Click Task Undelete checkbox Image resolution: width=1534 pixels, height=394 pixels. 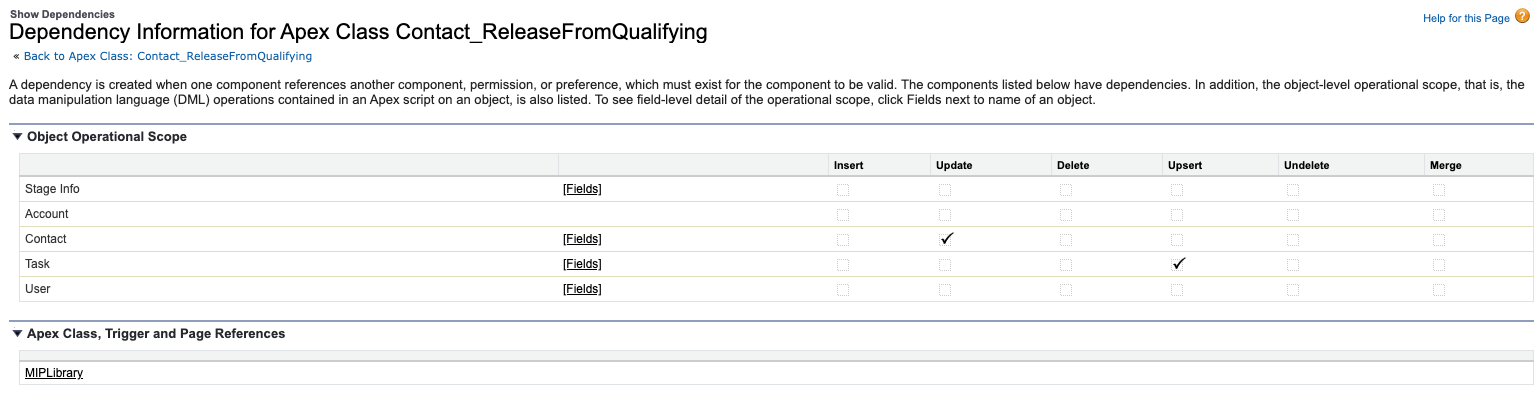[1292, 264]
